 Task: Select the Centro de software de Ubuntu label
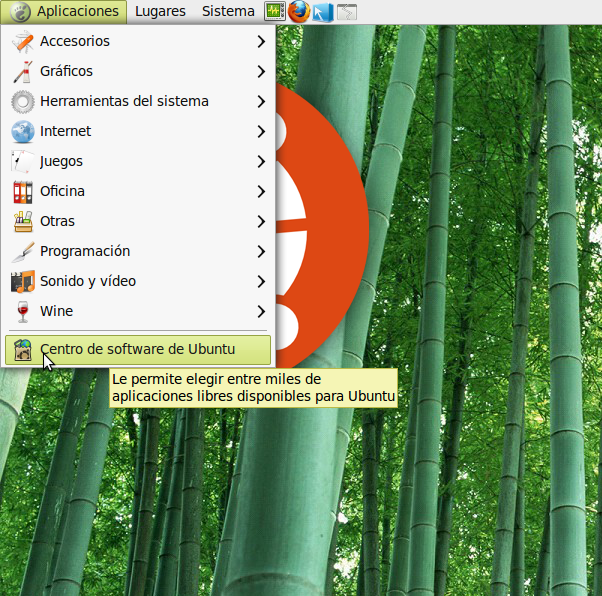point(137,349)
